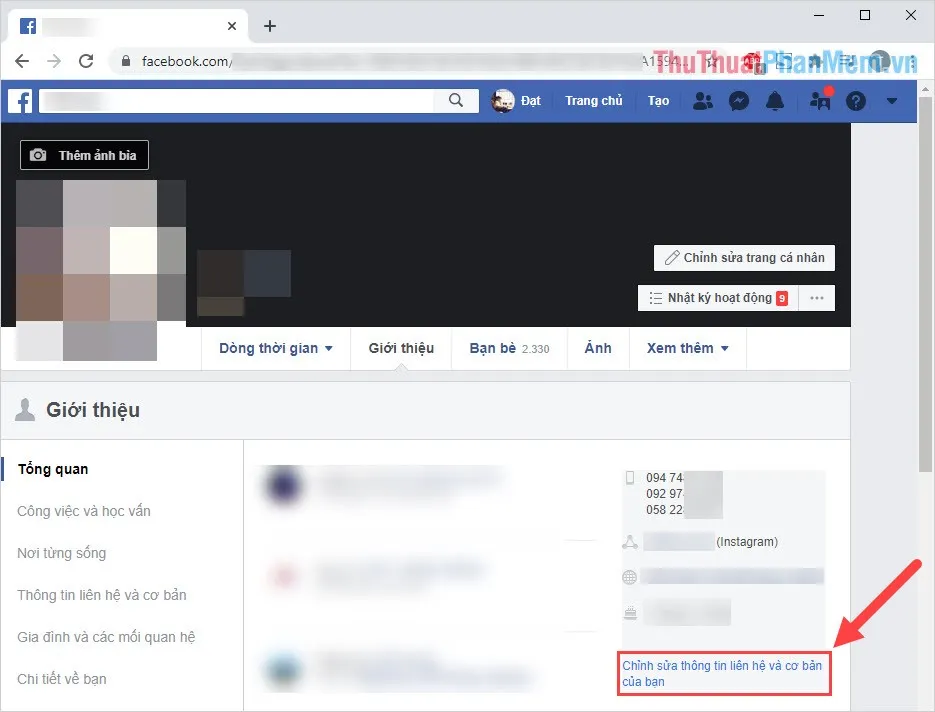Screen dimensions: 935x712
Task: Click Thêm ảnh bìa button
Action: click(85, 155)
